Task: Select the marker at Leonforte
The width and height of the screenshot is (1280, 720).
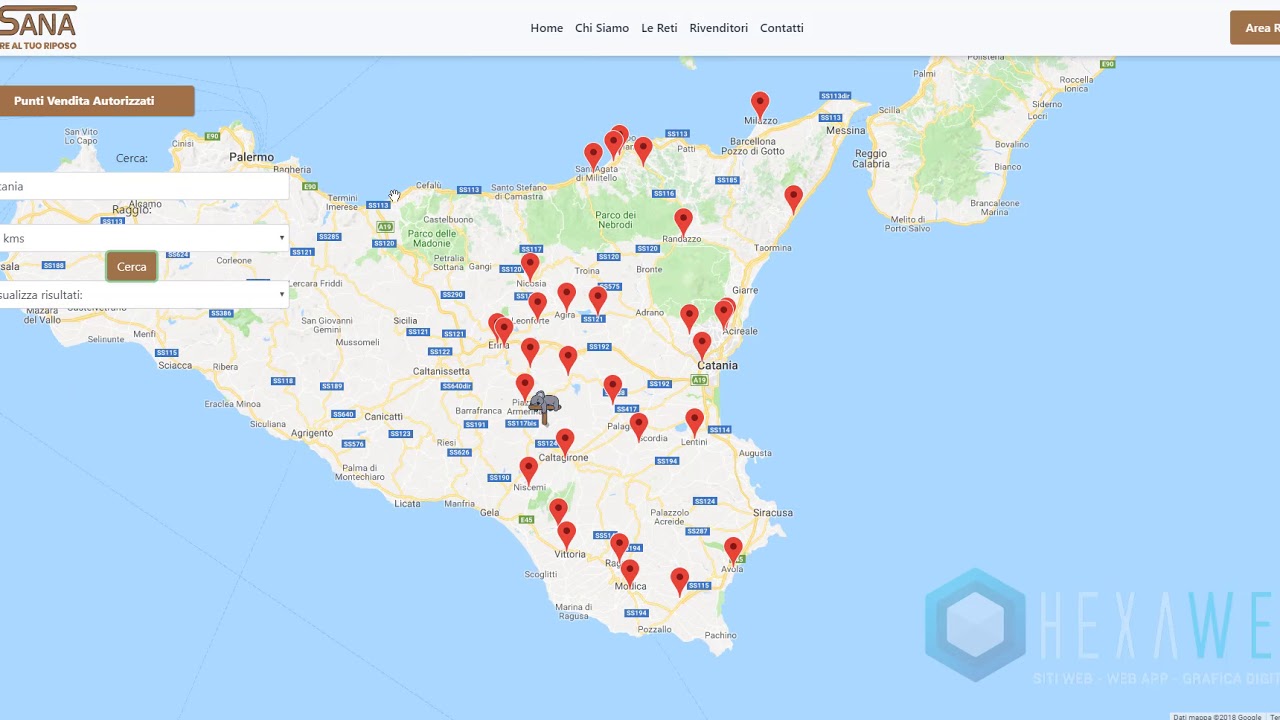Action: click(537, 306)
